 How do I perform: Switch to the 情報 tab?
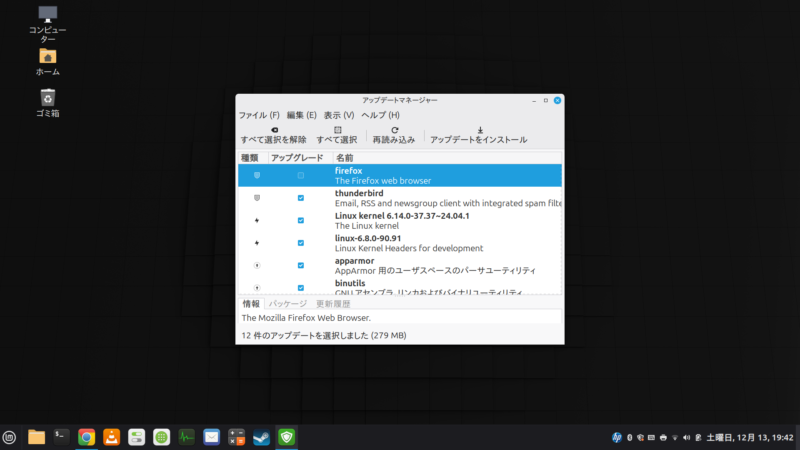[x=251, y=303]
